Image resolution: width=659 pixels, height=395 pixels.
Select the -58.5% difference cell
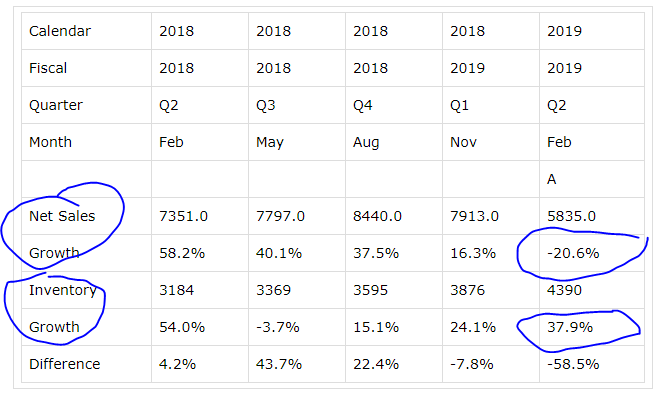click(573, 364)
